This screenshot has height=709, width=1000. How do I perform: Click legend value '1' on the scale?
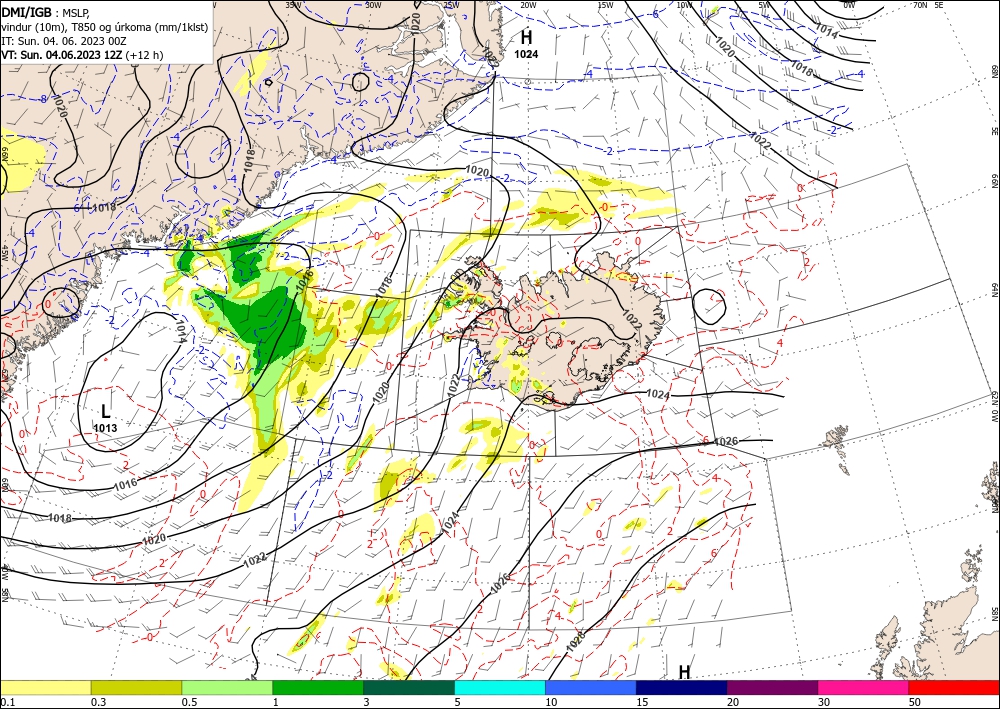276,702
